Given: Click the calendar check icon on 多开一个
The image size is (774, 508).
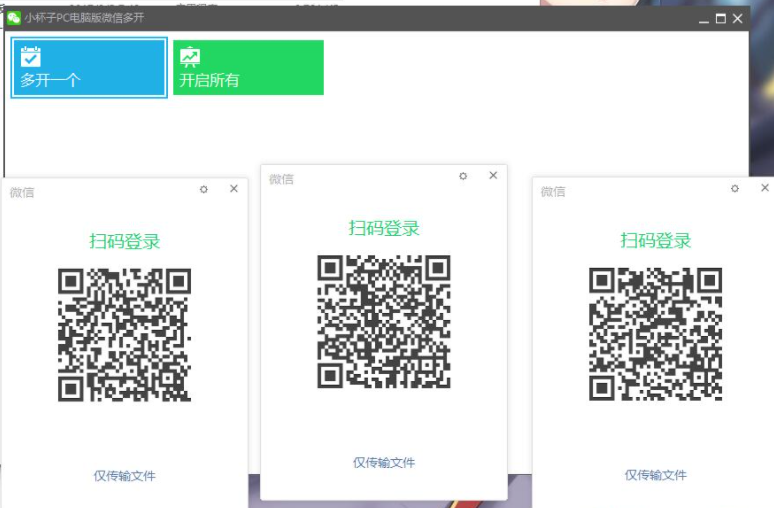Looking at the screenshot, I should 31,57.
